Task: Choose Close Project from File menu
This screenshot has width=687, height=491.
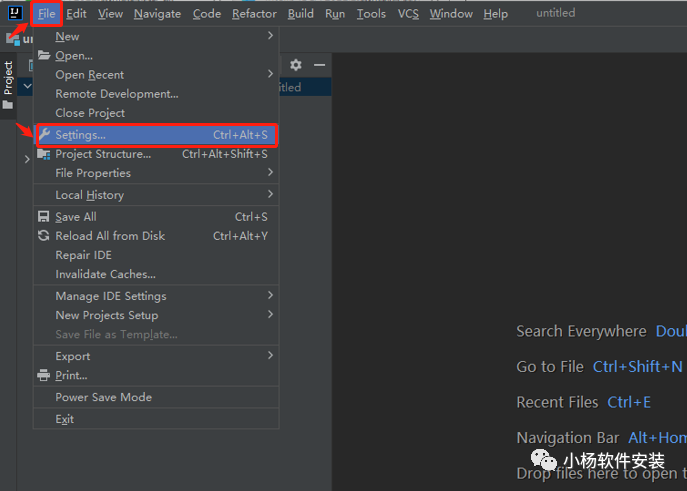Action: [90, 113]
